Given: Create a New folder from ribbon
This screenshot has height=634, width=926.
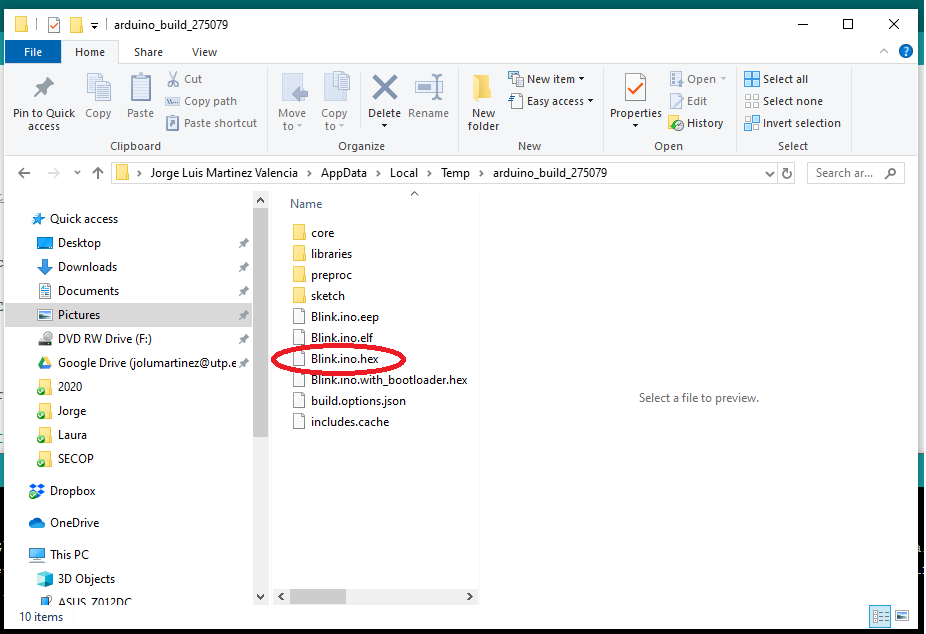Looking at the screenshot, I should [483, 100].
